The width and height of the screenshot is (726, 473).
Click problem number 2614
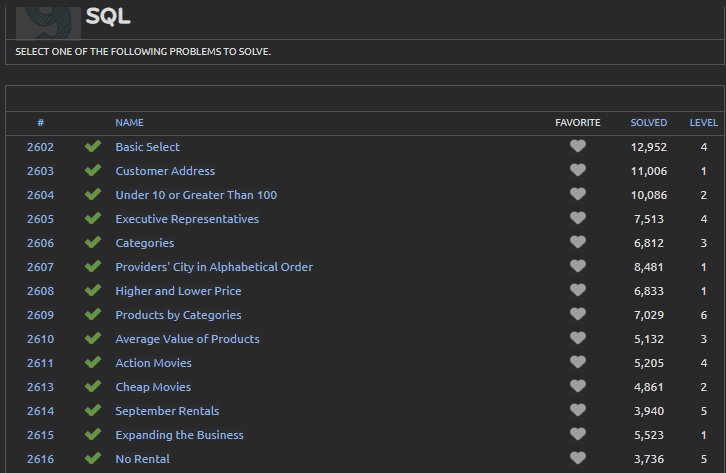(x=40, y=411)
